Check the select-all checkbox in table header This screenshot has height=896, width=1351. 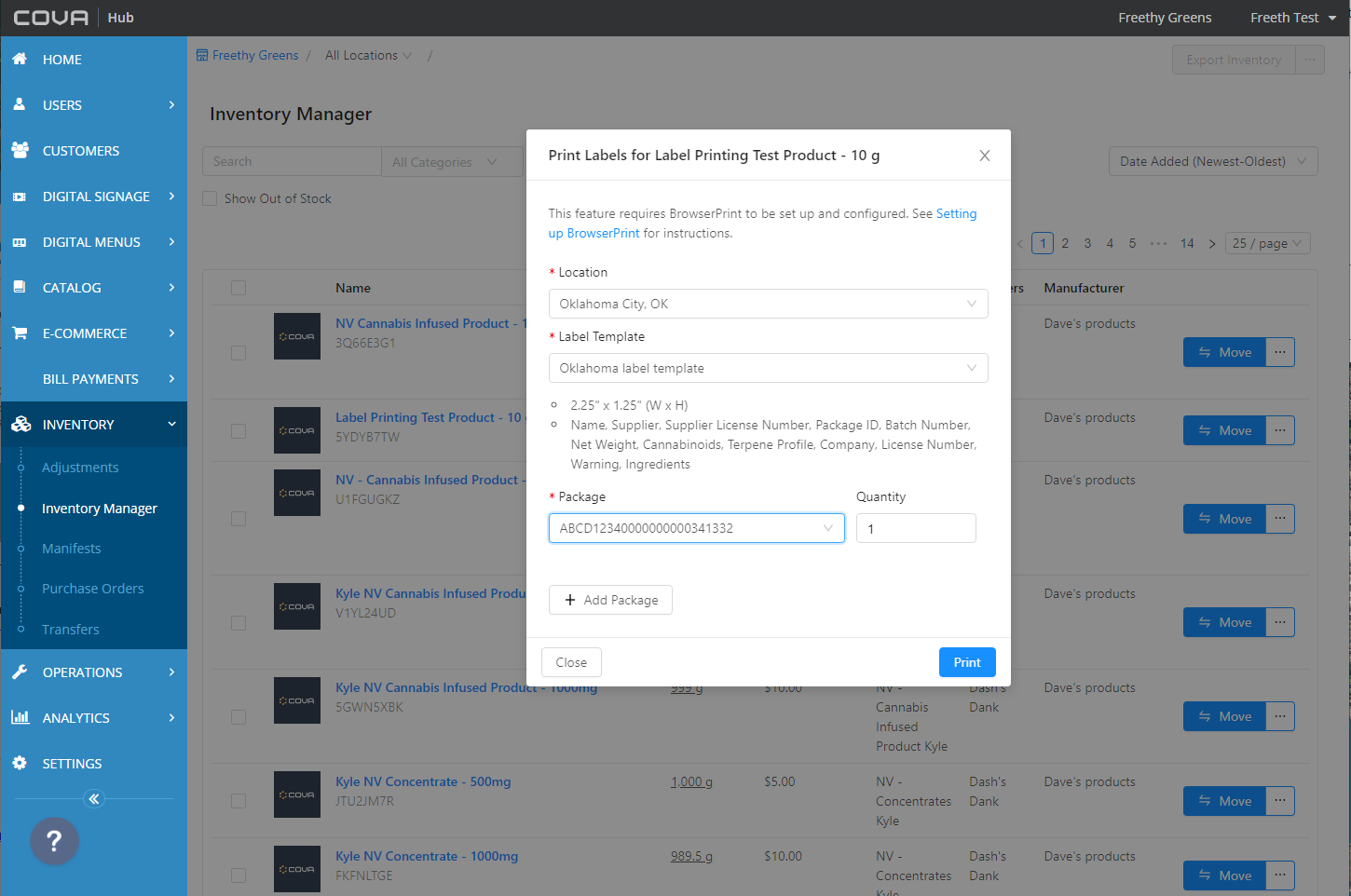coord(239,288)
